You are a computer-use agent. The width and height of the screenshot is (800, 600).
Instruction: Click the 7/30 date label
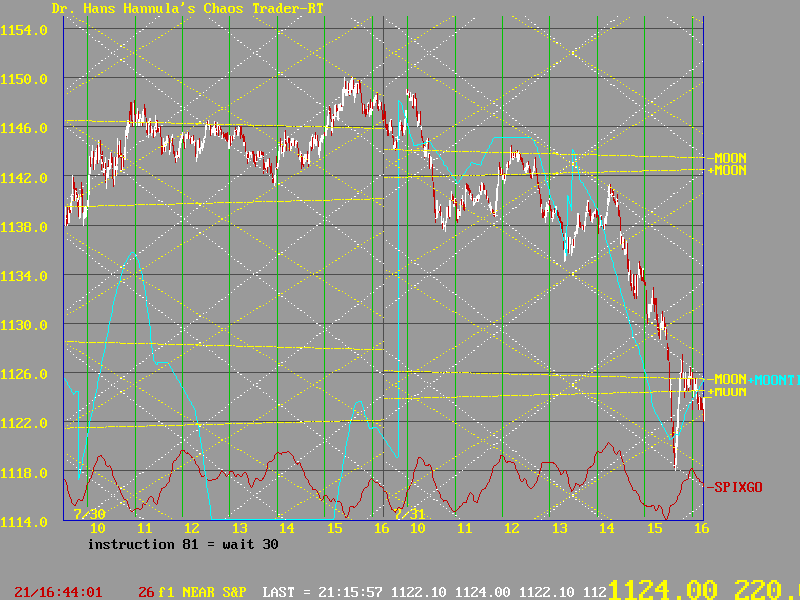point(90,514)
